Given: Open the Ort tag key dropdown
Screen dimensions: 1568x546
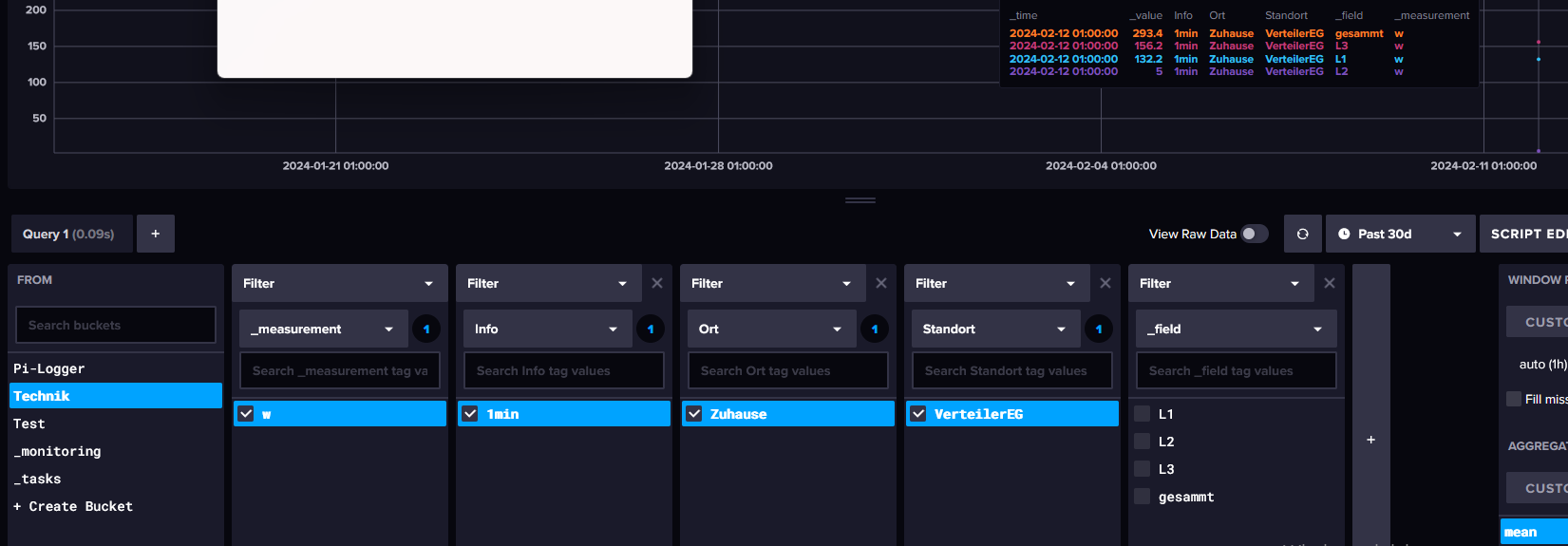Looking at the screenshot, I should (771, 329).
